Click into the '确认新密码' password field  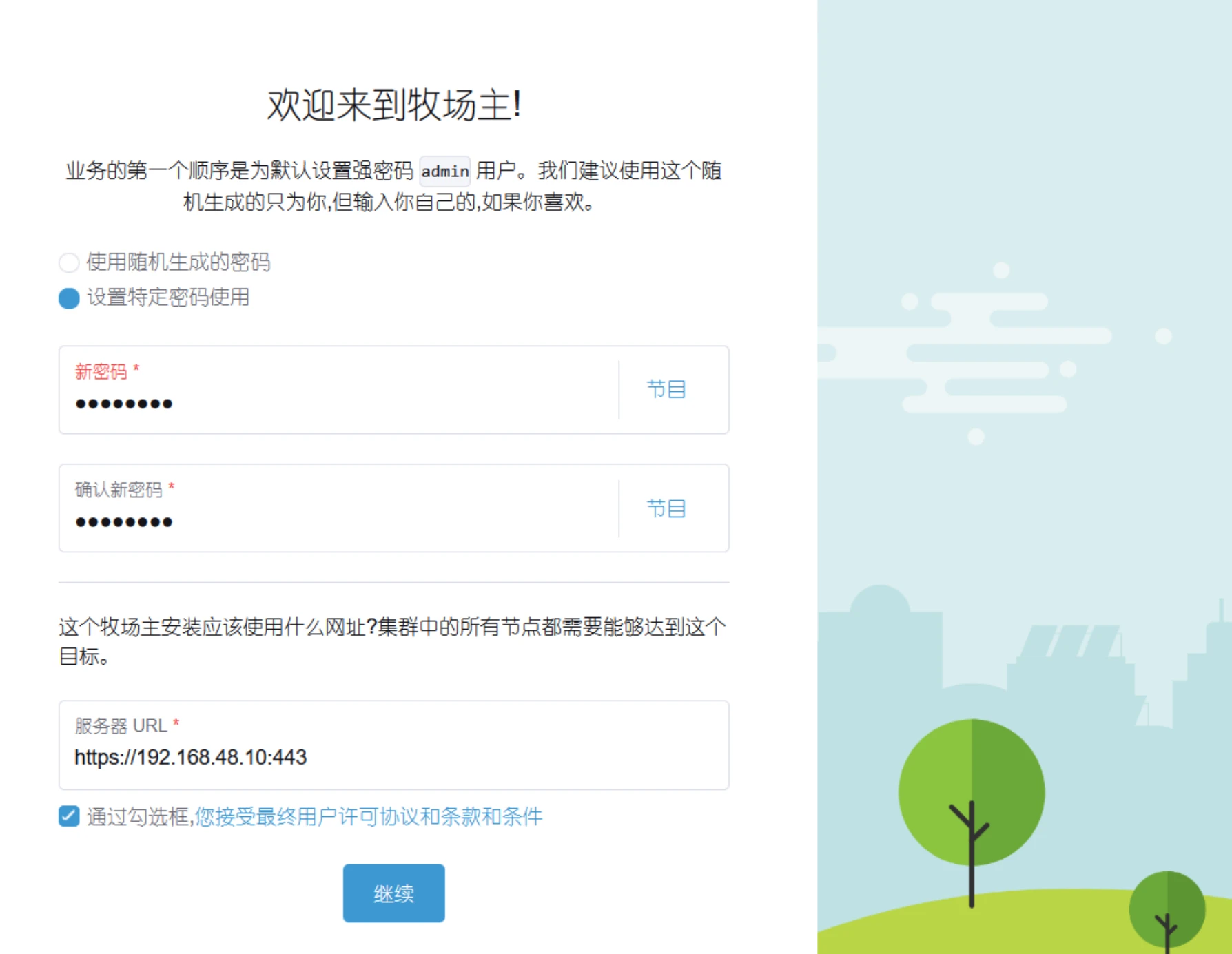pyautogui.click(x=338, y=522)
